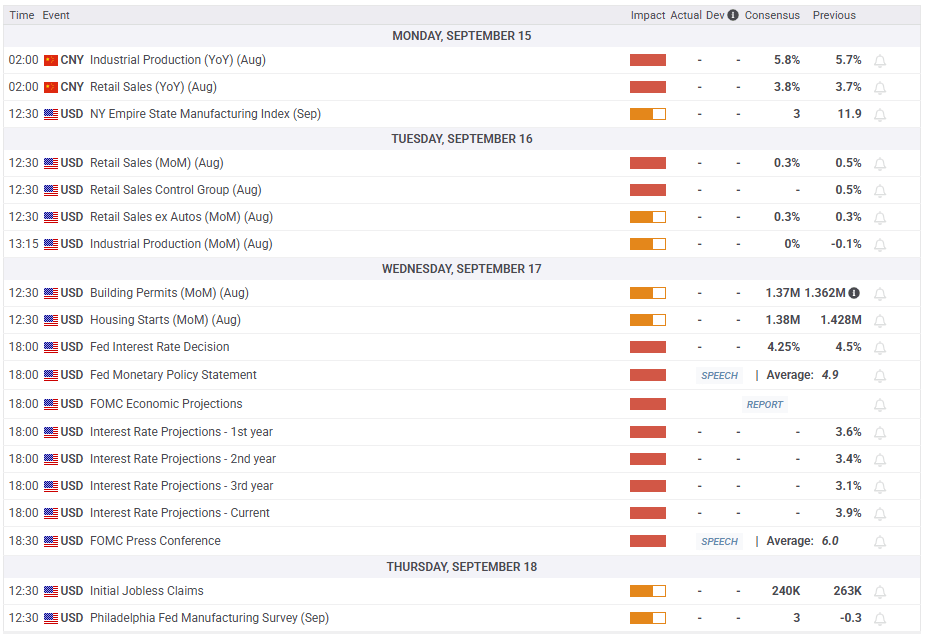Click bell icon for FOMC Press Conference
The width and height of the screenshot is (925, 634).
coord(880,542)
